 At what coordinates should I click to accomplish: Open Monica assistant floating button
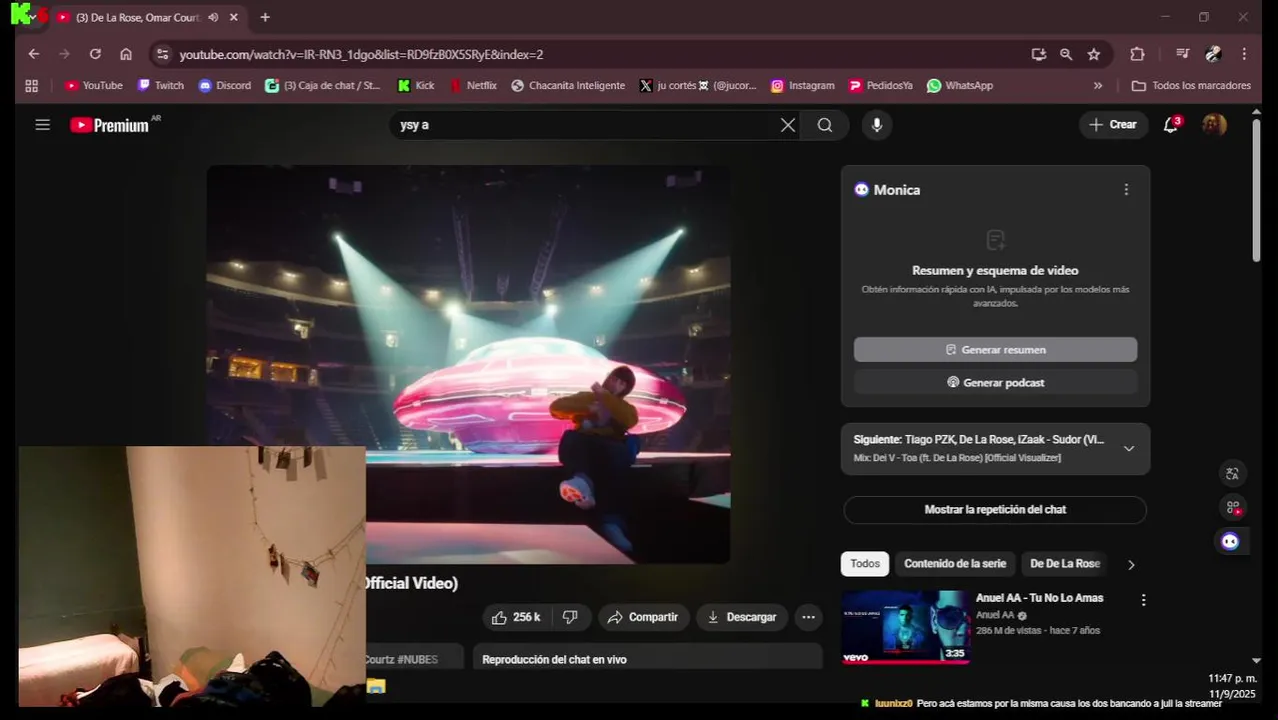pos(1230,541)
